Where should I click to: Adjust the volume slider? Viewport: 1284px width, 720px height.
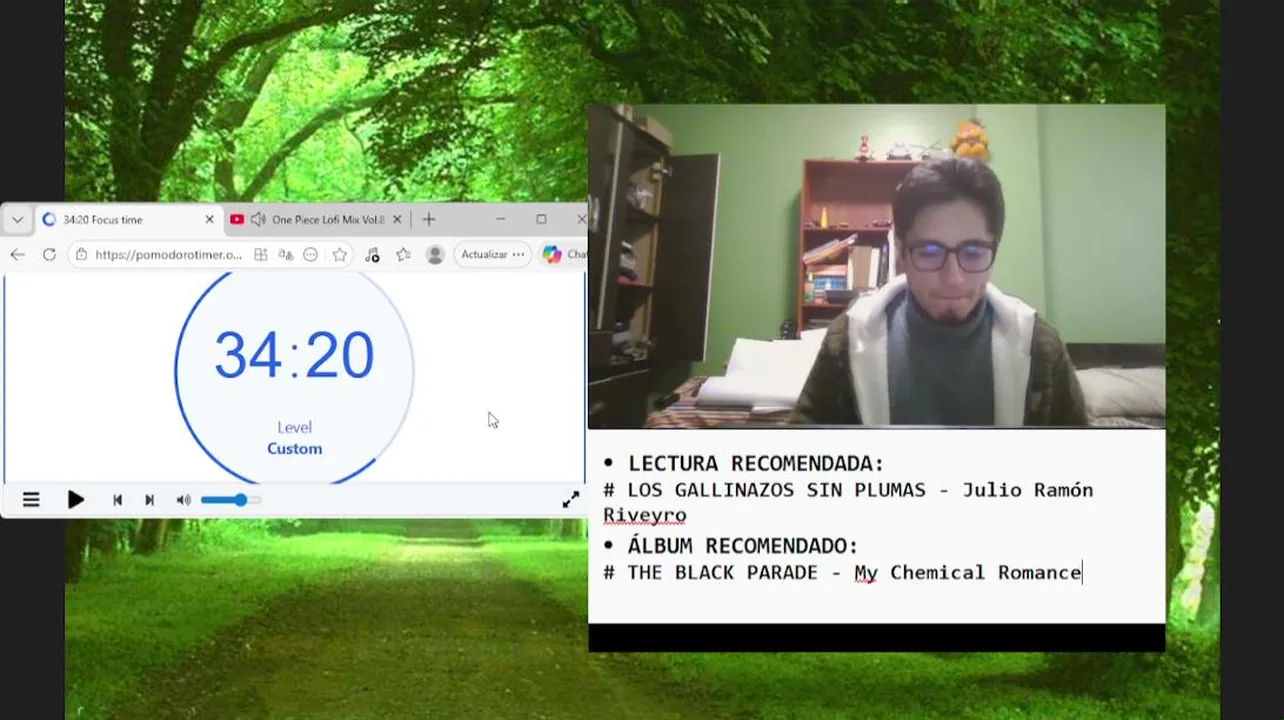231,500
